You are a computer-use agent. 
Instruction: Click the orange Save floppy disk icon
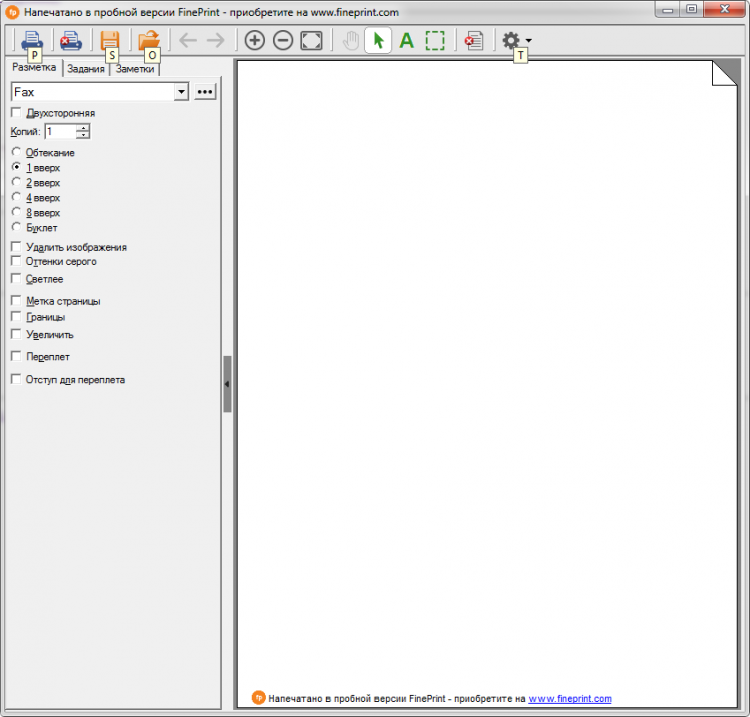110,40
